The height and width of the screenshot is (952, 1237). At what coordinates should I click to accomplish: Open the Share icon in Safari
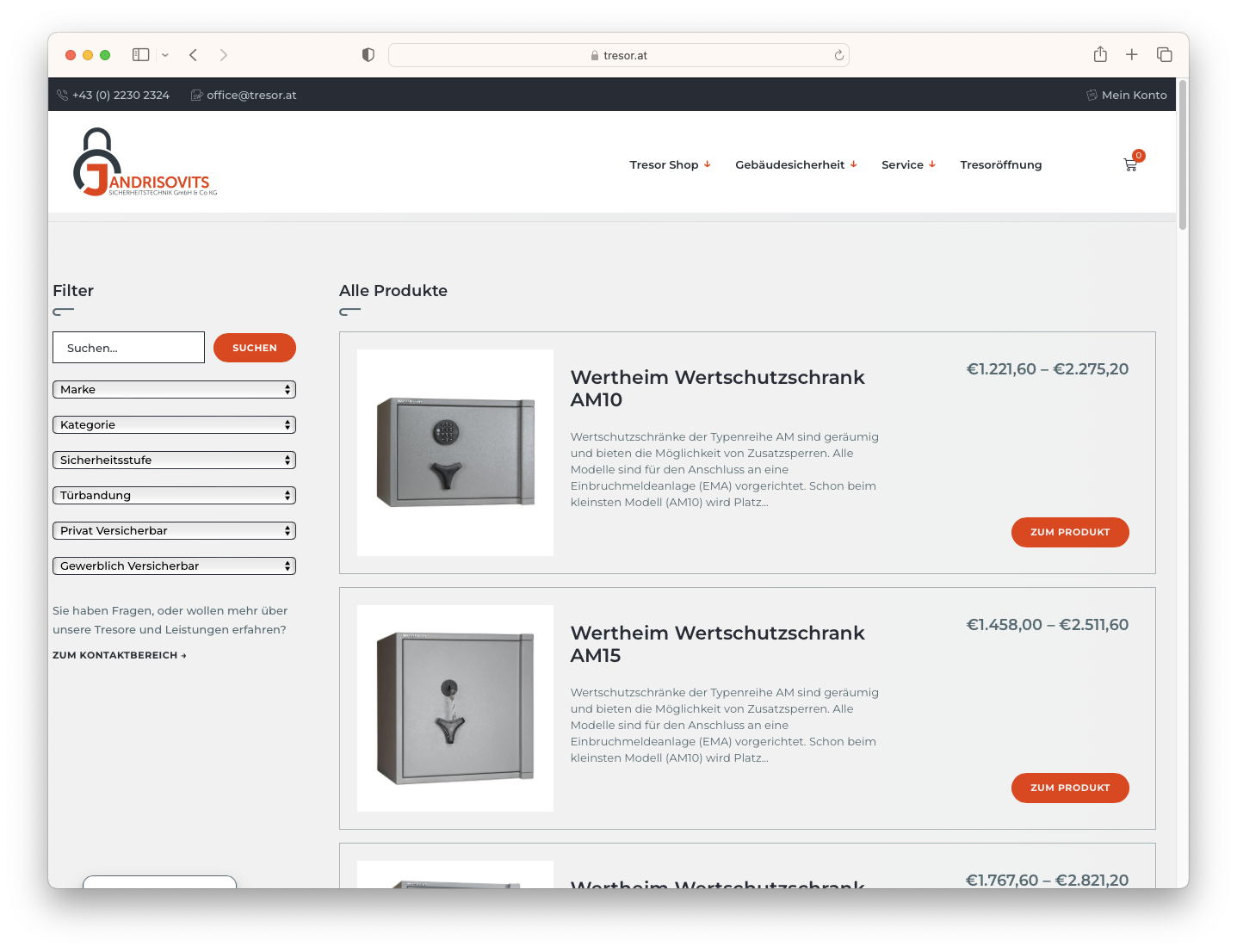[1100, 54]
